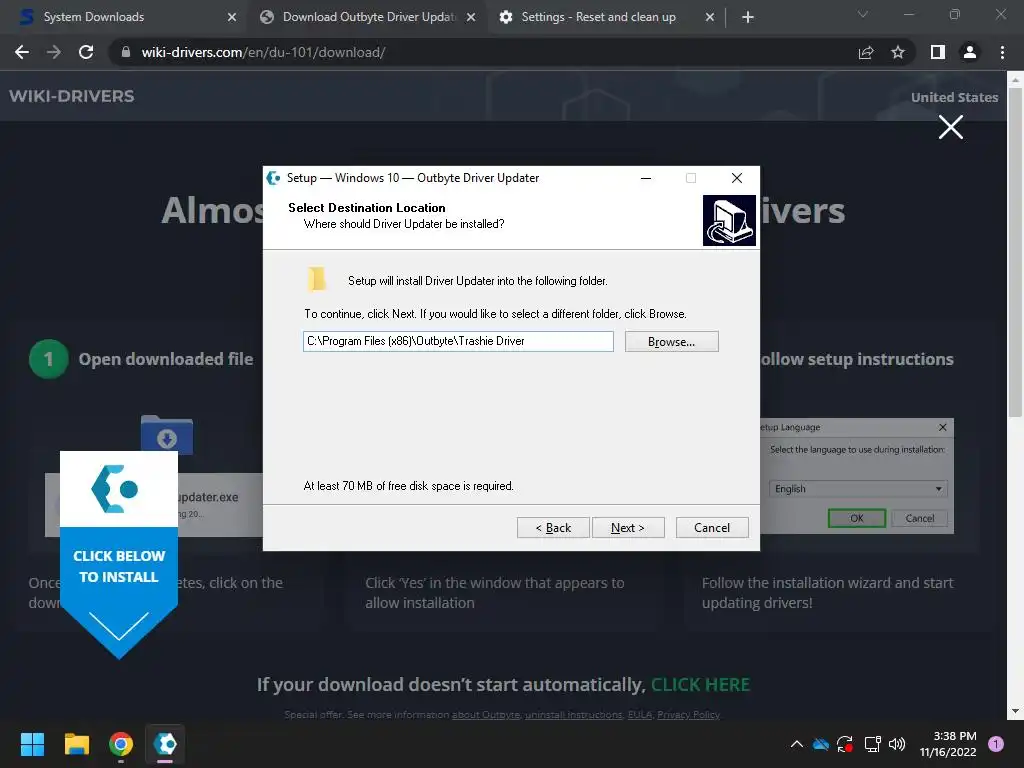The width and height of the screenshot is (1024, 768).
Task: Bookmark this page with star icon
Action: (898, 52)
